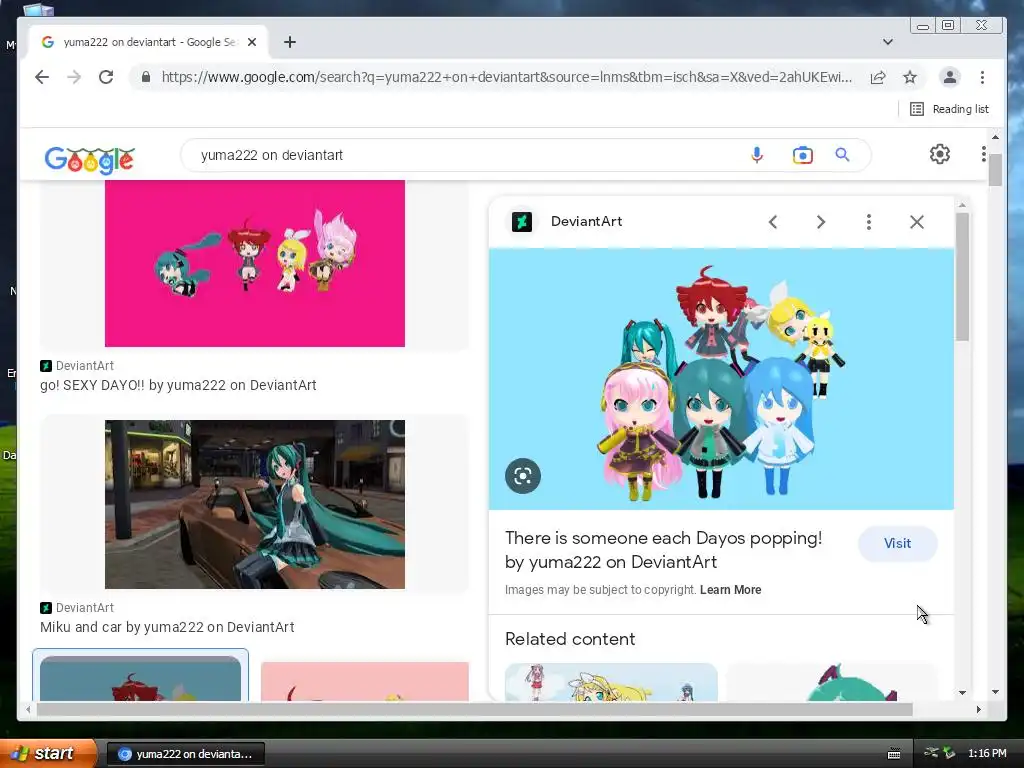This screenshot has height=768, width=1024.
Task: Open the go! SEXY DAYO!! pink thumbnail
Action: [x=255, y=264]
